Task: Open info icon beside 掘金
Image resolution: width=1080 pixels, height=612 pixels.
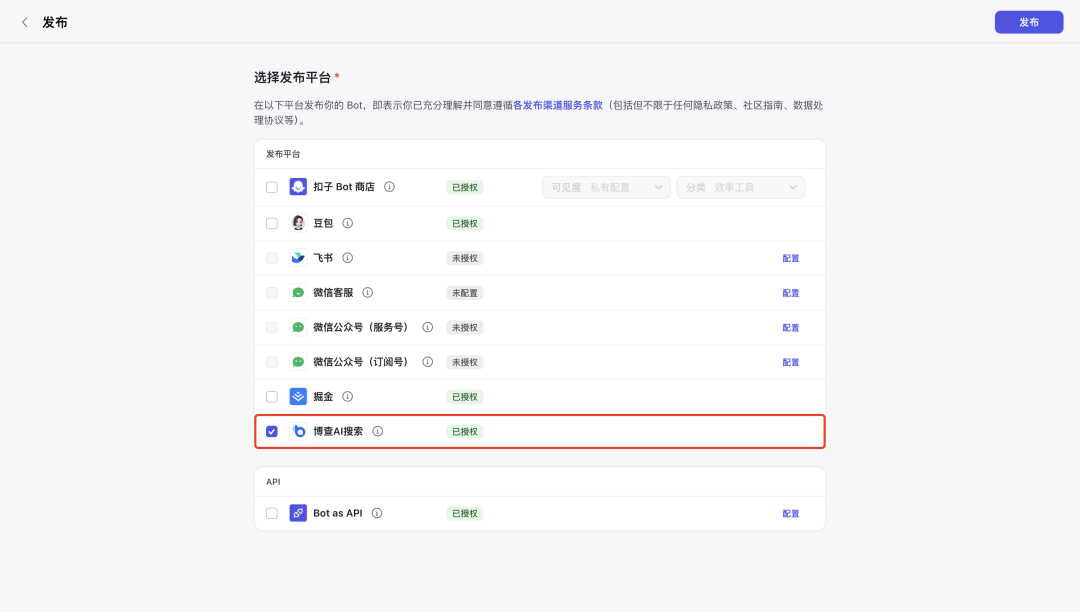Action: (348, 397)
